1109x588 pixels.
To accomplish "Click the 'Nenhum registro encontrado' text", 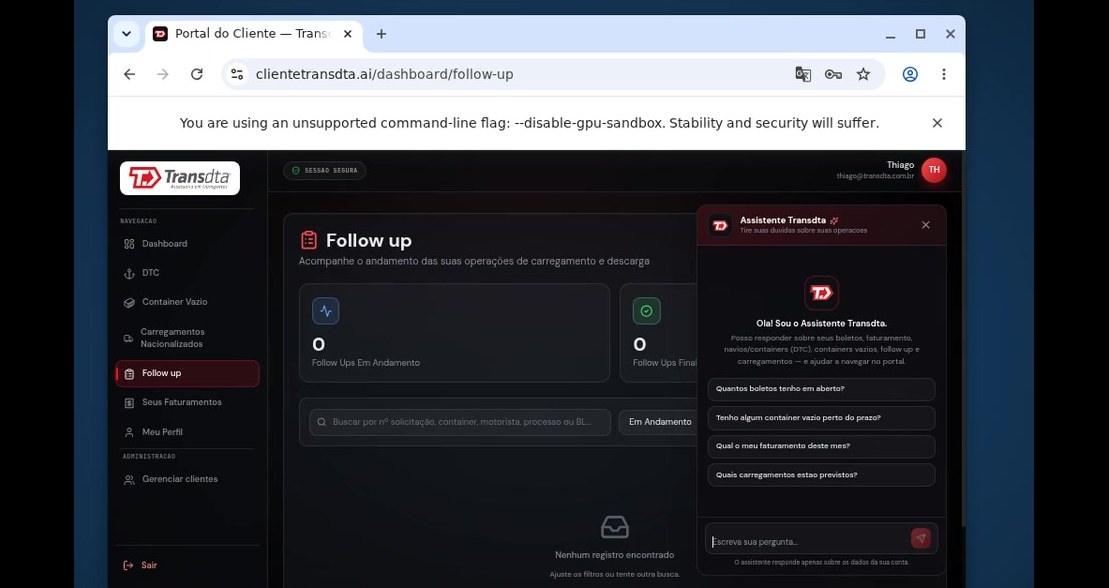I will [615, 555].
